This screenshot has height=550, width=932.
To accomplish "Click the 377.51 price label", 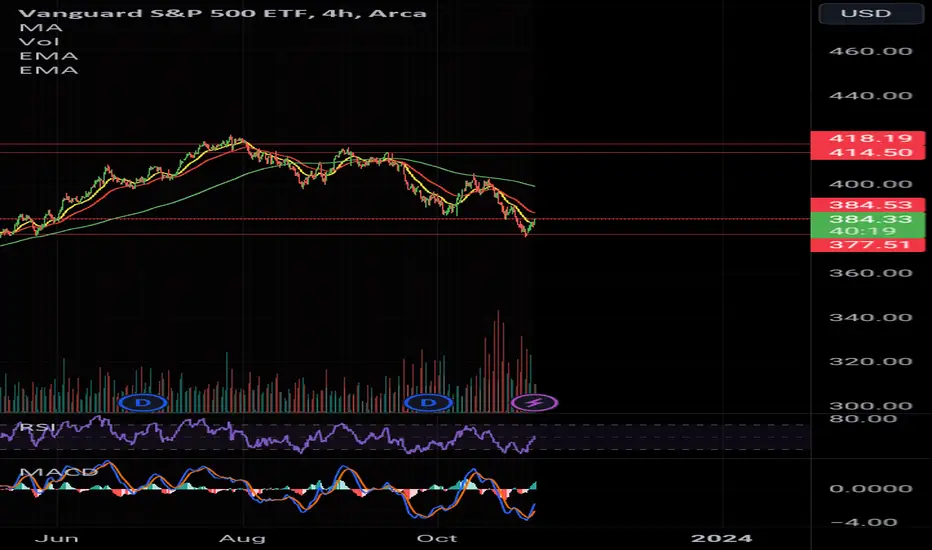I will [x=868, y=245].
